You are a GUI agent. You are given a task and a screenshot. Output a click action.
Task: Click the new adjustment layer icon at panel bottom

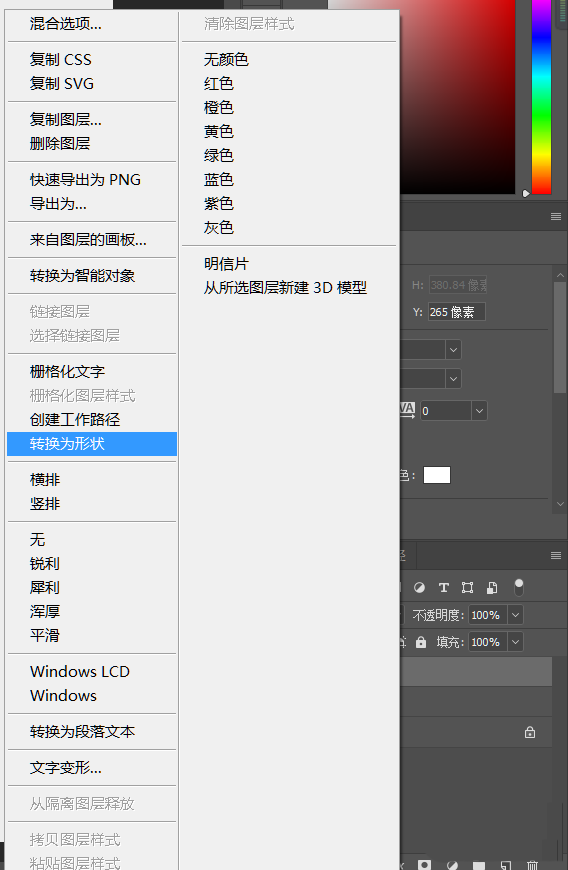[x=452, y=865]
